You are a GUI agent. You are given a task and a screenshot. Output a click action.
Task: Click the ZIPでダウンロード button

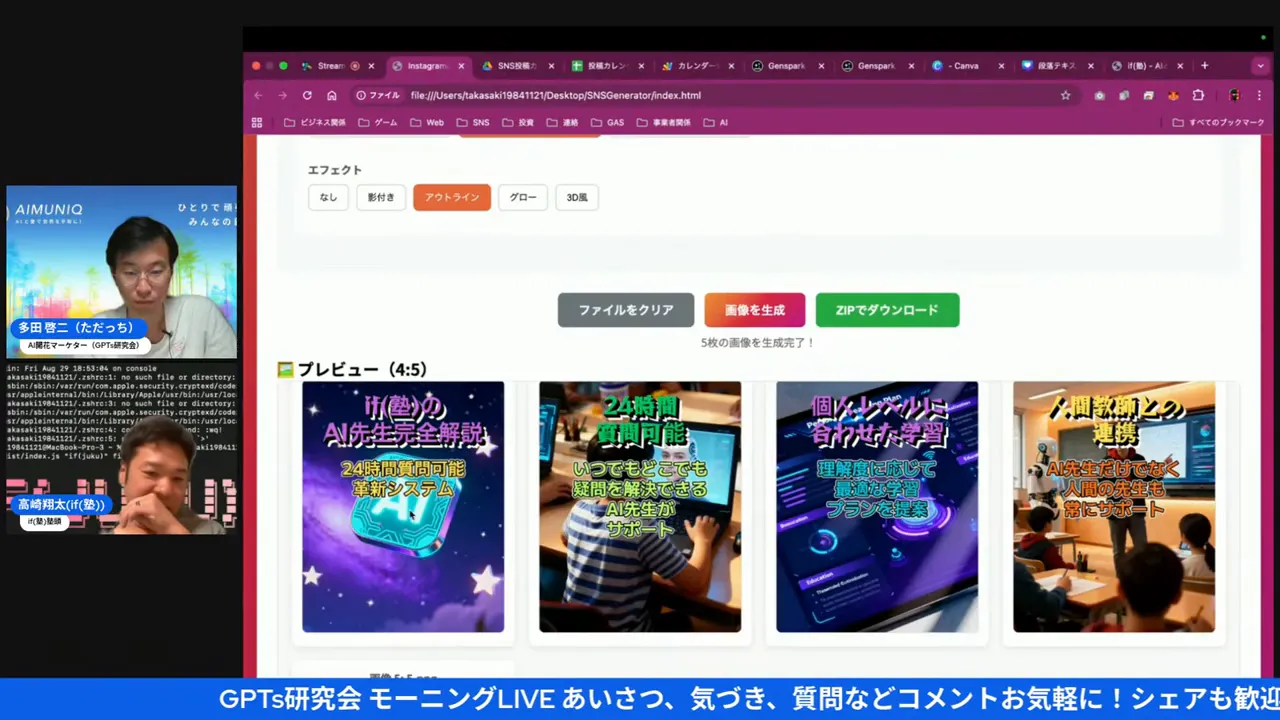[x=887, y=310]
